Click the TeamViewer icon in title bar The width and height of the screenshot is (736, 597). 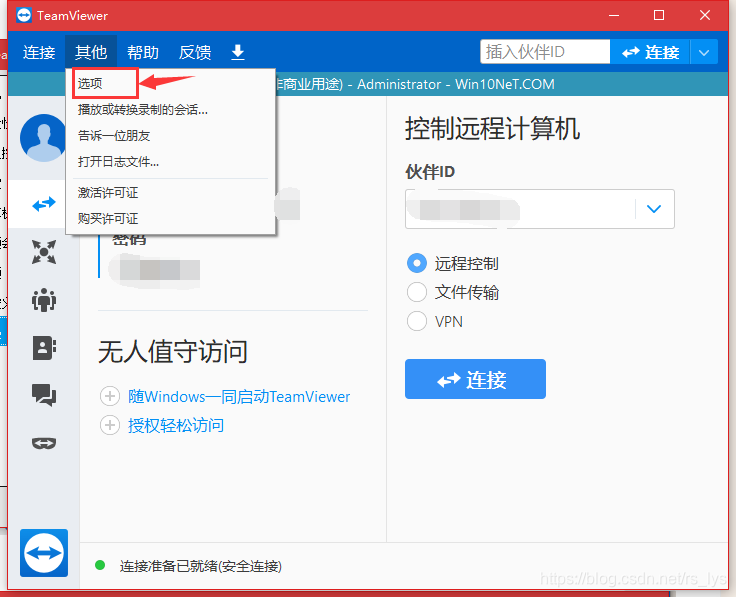pos(23,15)
